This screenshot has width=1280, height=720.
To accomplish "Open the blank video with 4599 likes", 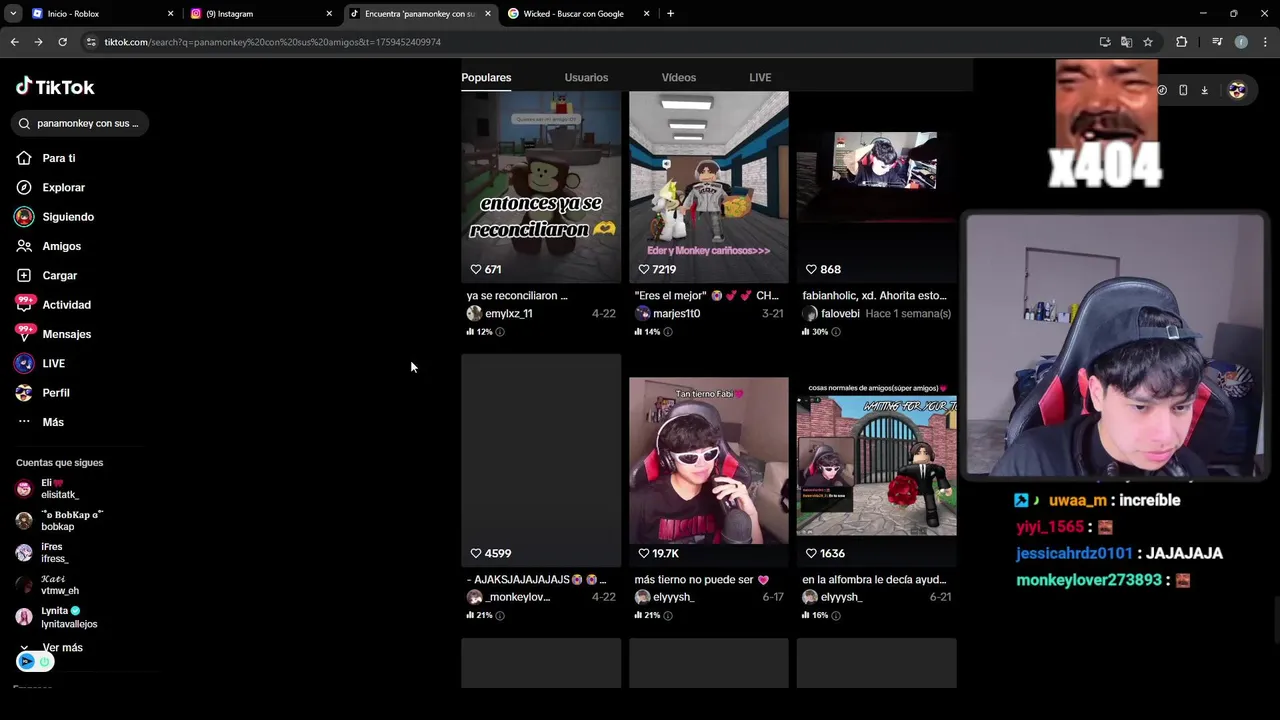I will pos(541,460).
